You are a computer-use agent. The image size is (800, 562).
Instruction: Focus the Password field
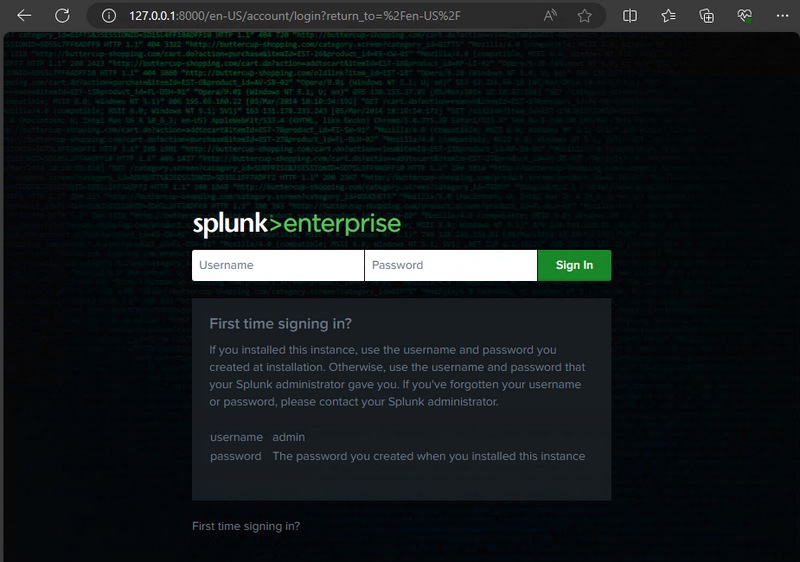point(451,265)
